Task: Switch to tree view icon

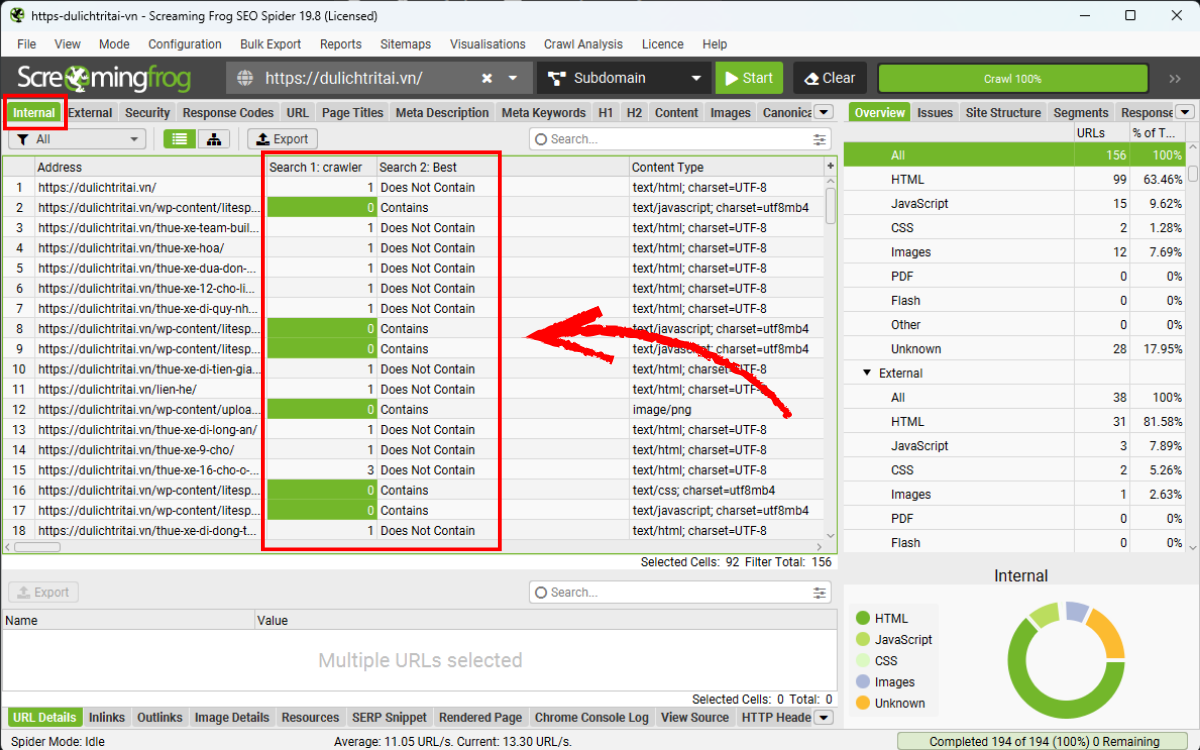Action: [x=214, y=139]
